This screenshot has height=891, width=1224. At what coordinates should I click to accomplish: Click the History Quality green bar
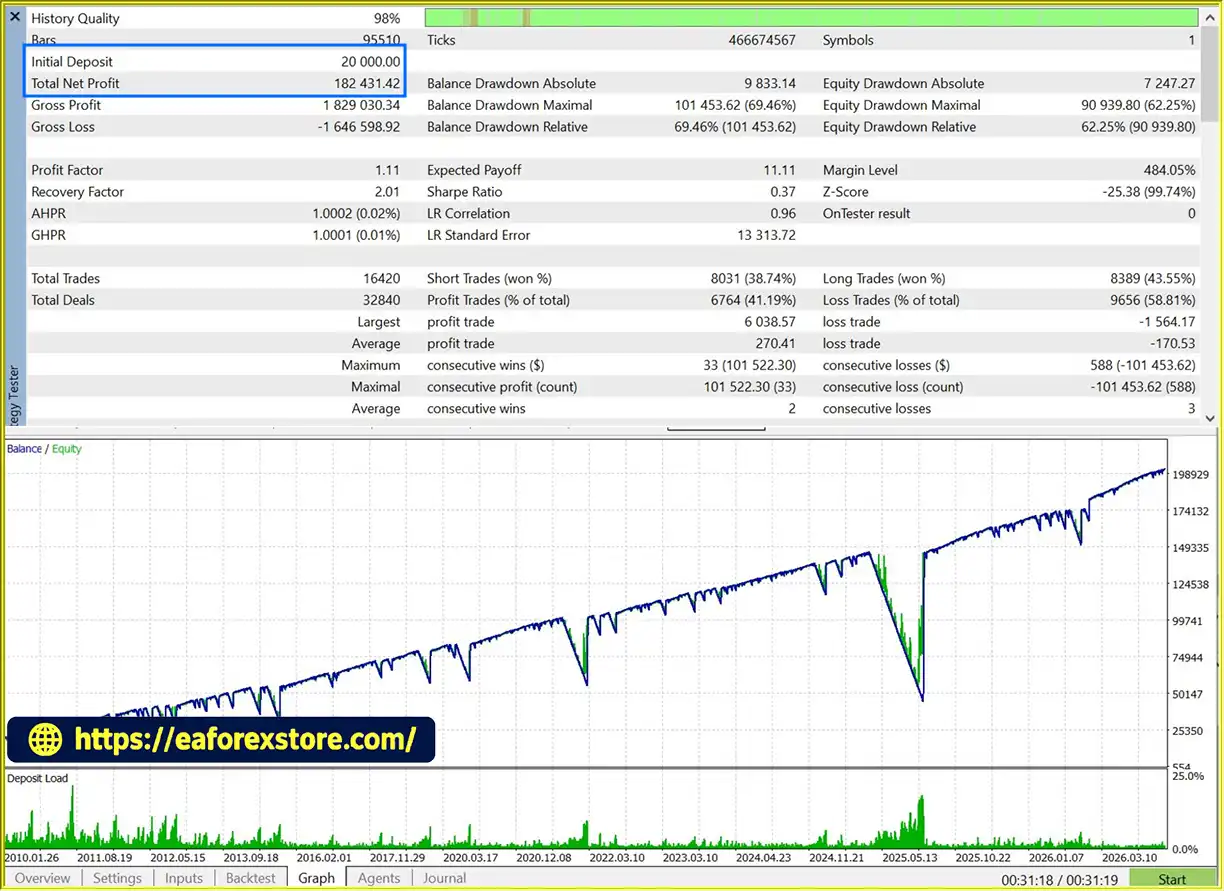(811, 18)
